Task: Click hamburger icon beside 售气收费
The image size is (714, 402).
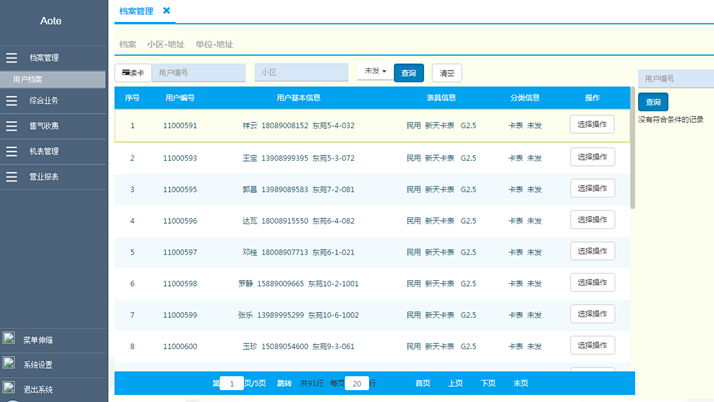Action: 11,126
